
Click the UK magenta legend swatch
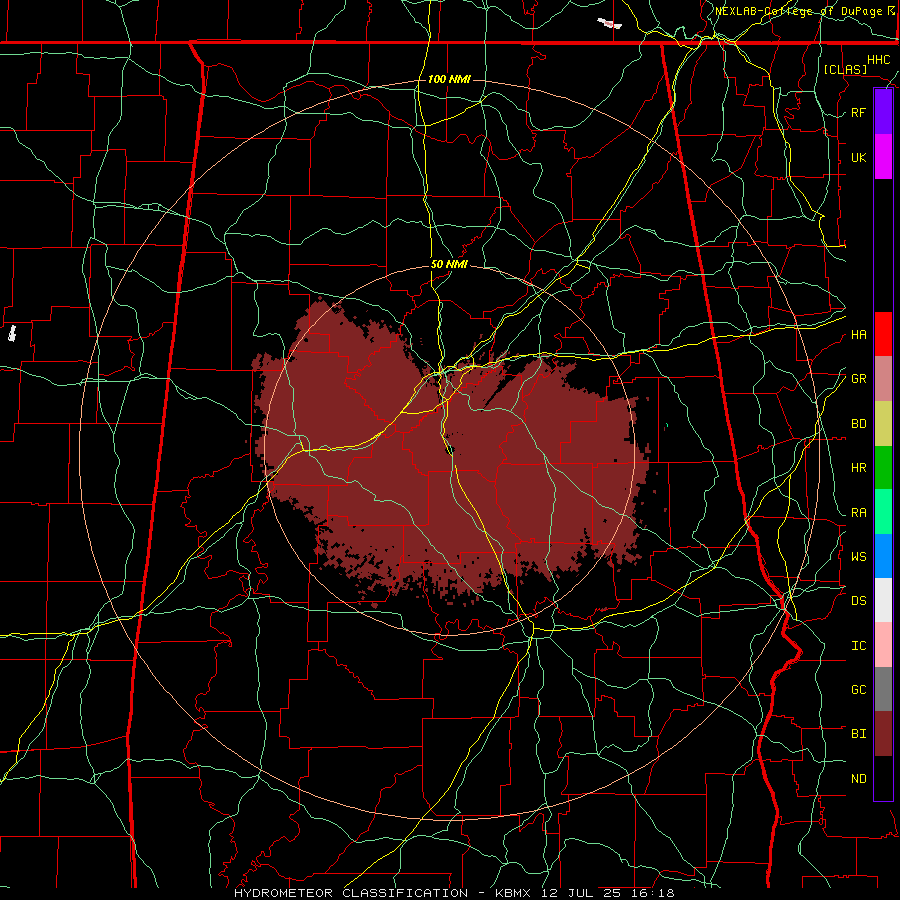pyautogui.click(x=883, y=157)
